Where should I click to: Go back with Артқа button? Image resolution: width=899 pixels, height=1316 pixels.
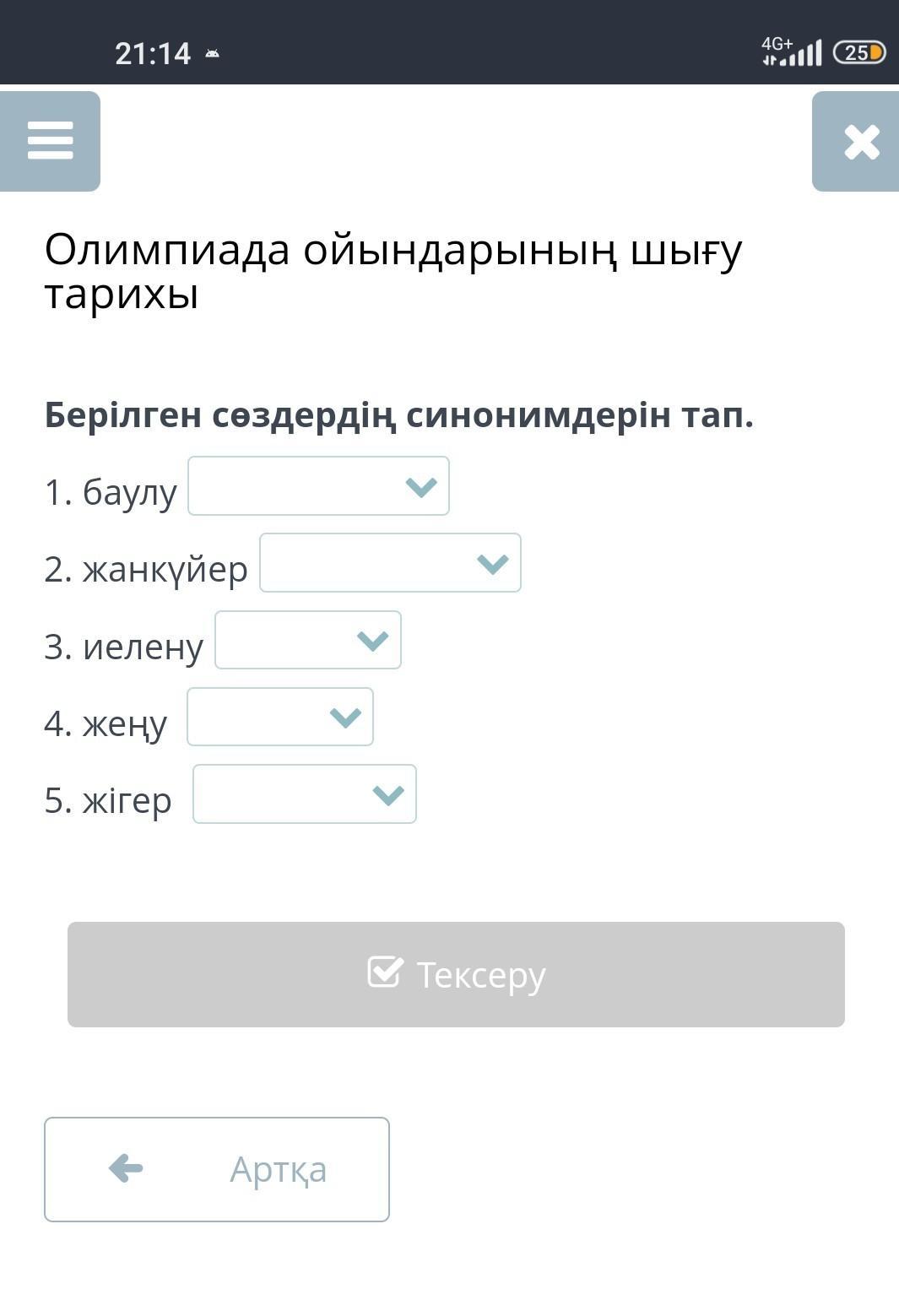click(217, 1169)
